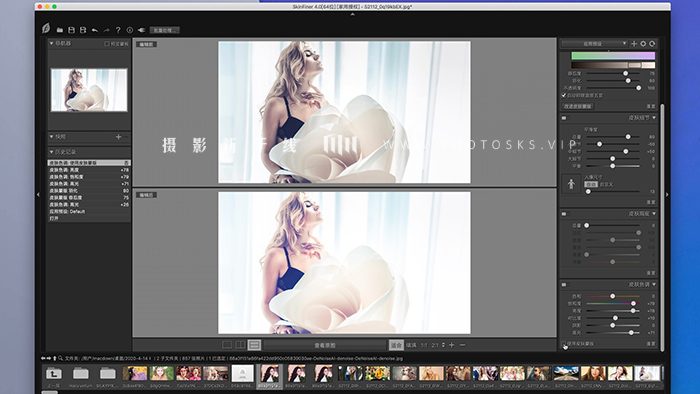This screenshot has width=700, height=394.
Task: Click the first save disk icon
Action: click(x=71, y=30)
